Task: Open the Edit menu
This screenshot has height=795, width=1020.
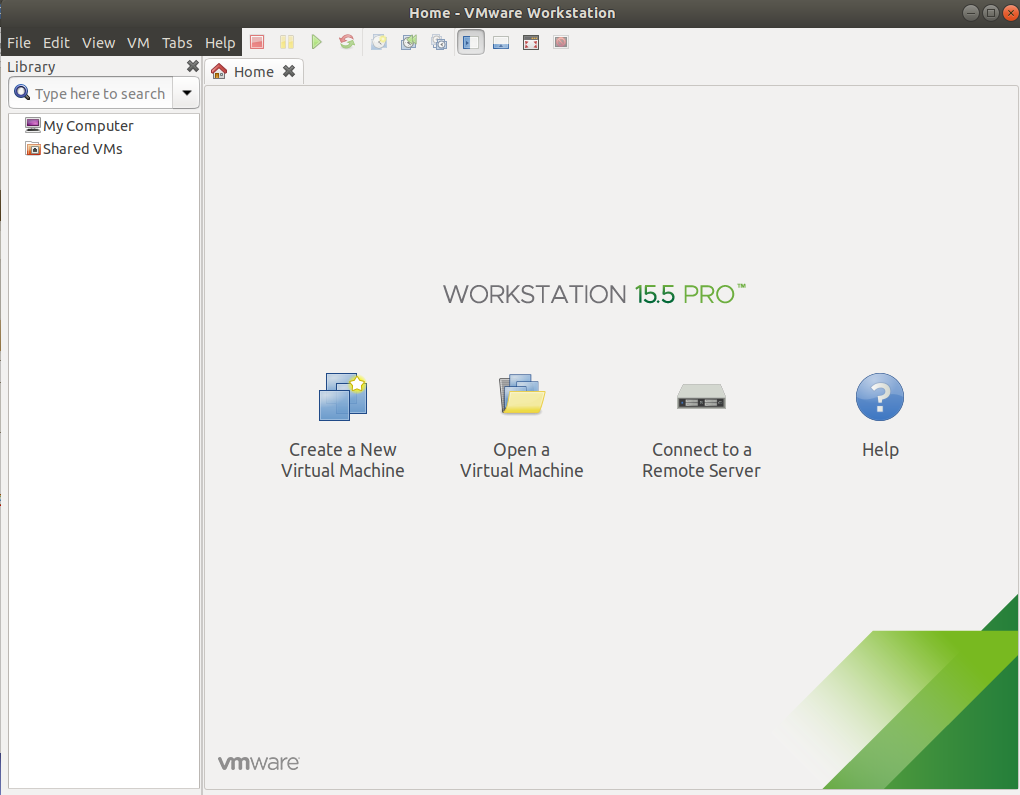Action: tap(57, 43)
